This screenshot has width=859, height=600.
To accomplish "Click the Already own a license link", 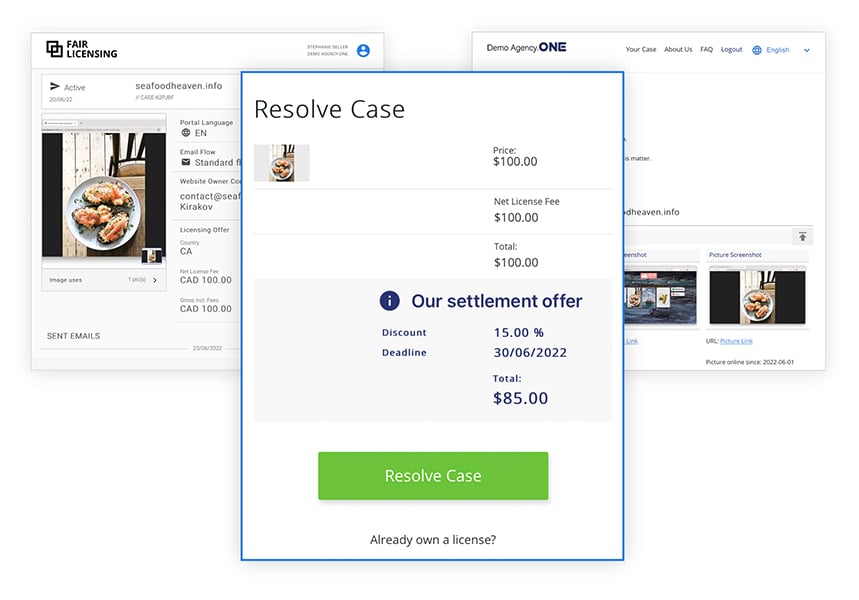I will click(x=433, y=540).
